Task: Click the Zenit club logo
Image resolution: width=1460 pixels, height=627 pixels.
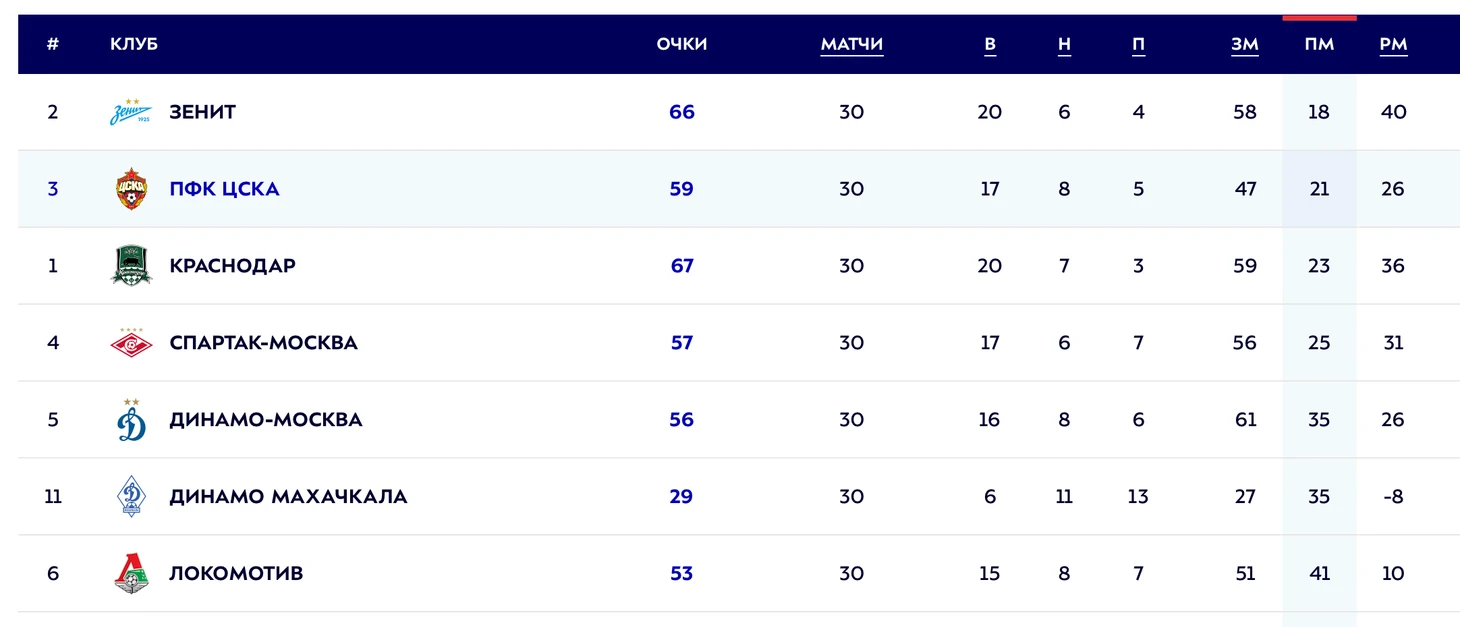Action: coord(131,112)
